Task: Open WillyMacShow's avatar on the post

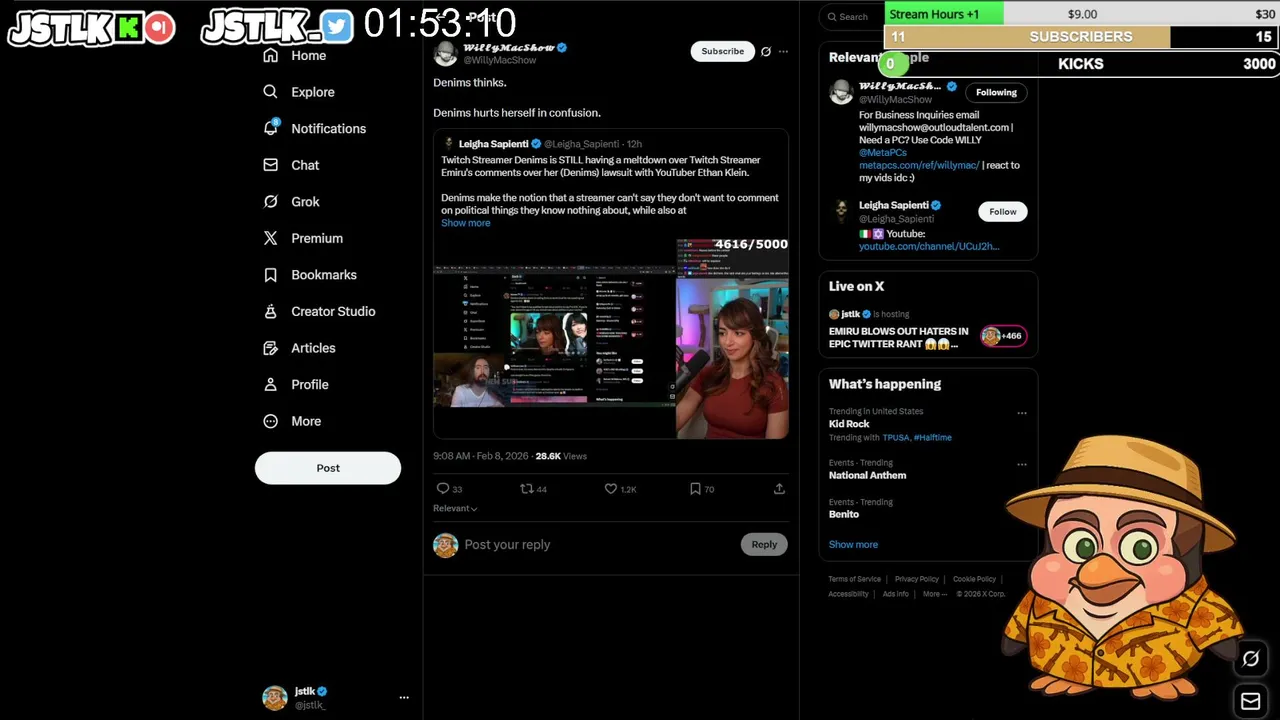Action: click(446, 54)
